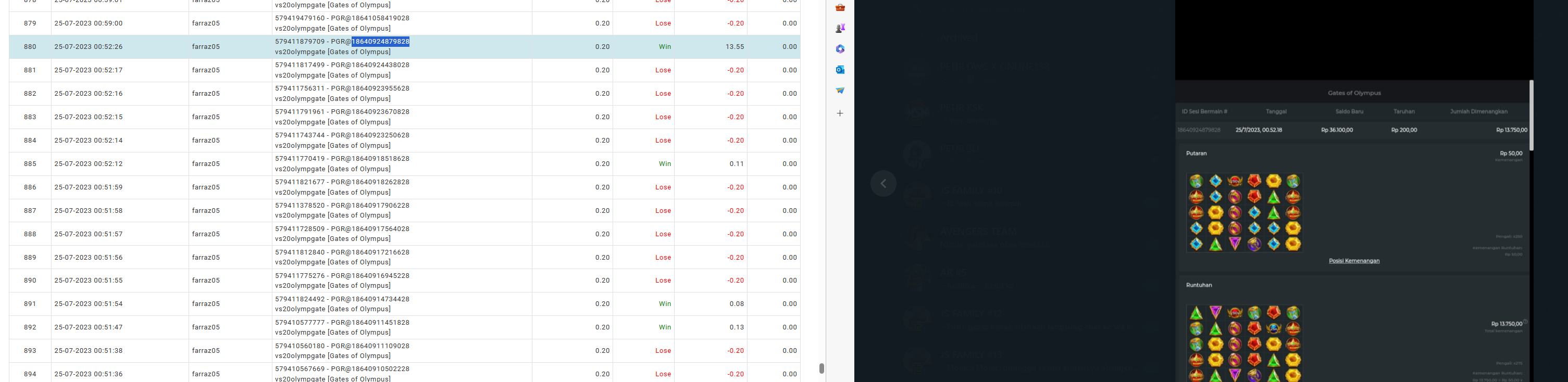Viewport: 1568px width, 382px height.
Task: Open the paper plane Drop sidebar icon
Action: tap(840, 91)
